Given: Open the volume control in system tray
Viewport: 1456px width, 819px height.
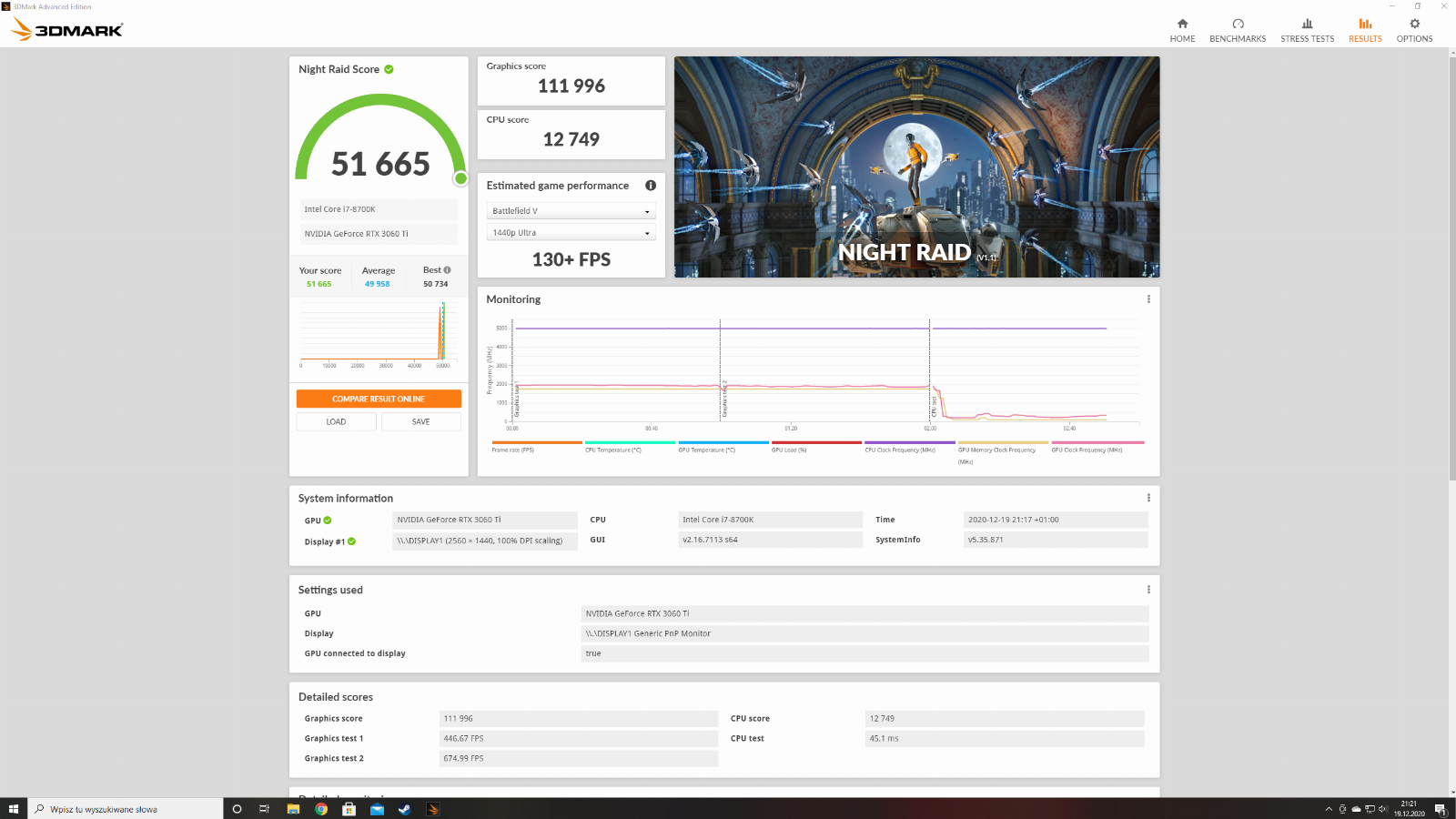Looking at the screenshot, I should point(1383,809).
